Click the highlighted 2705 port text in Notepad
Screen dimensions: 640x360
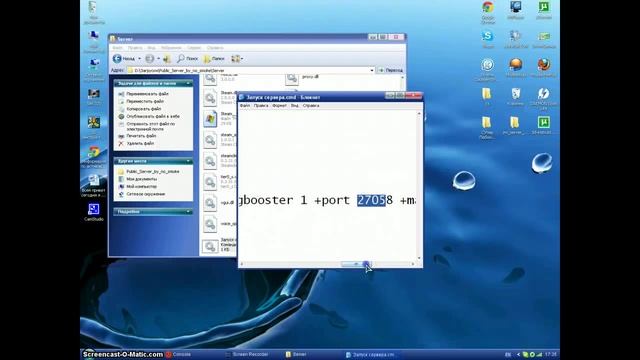pos(371,200)
